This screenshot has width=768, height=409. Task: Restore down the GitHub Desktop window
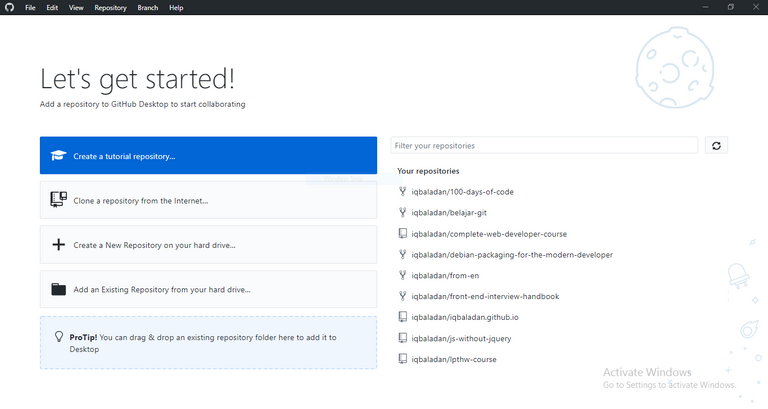point(731,7)
